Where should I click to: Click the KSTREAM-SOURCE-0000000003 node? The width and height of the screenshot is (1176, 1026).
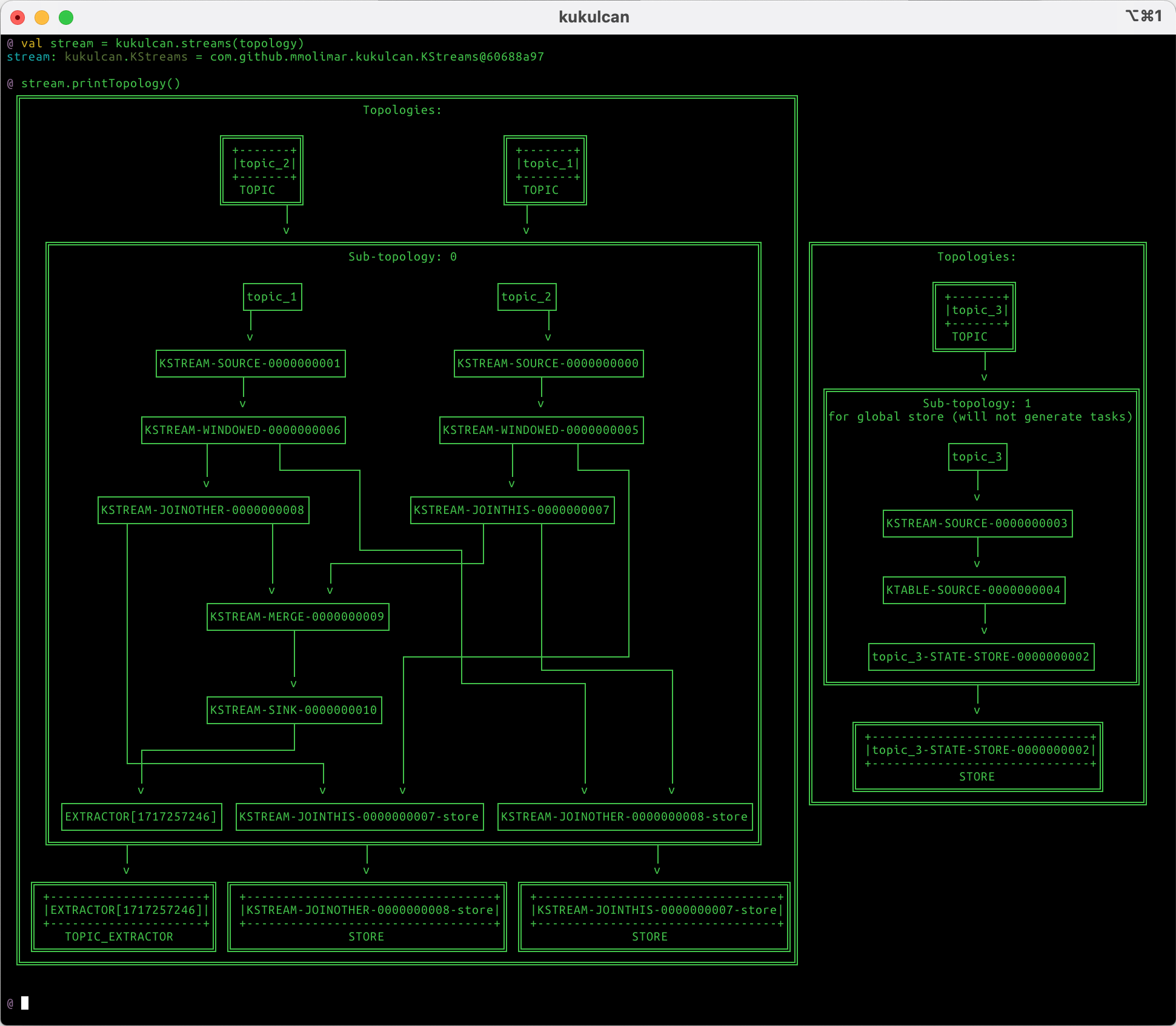977,524
